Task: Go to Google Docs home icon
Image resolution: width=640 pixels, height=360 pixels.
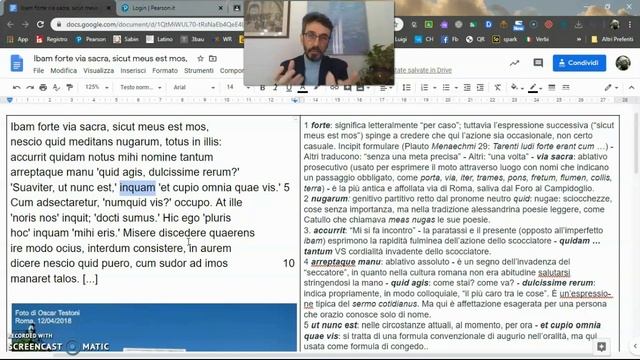Action: (17, 64)
